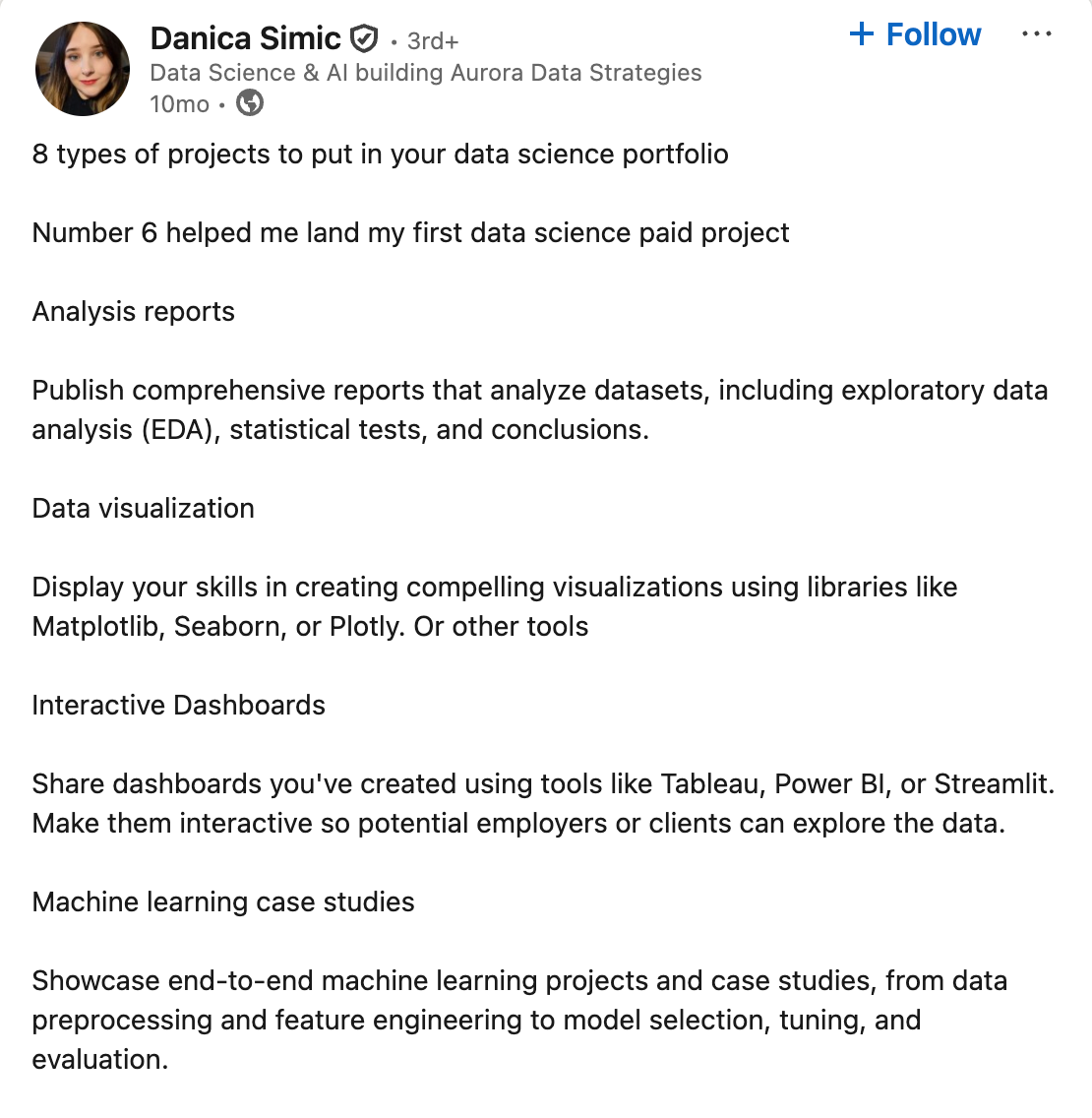The image size is (1092, 1118).
Task: Click Danica Simic's circular profile photo
Action: 83,68
